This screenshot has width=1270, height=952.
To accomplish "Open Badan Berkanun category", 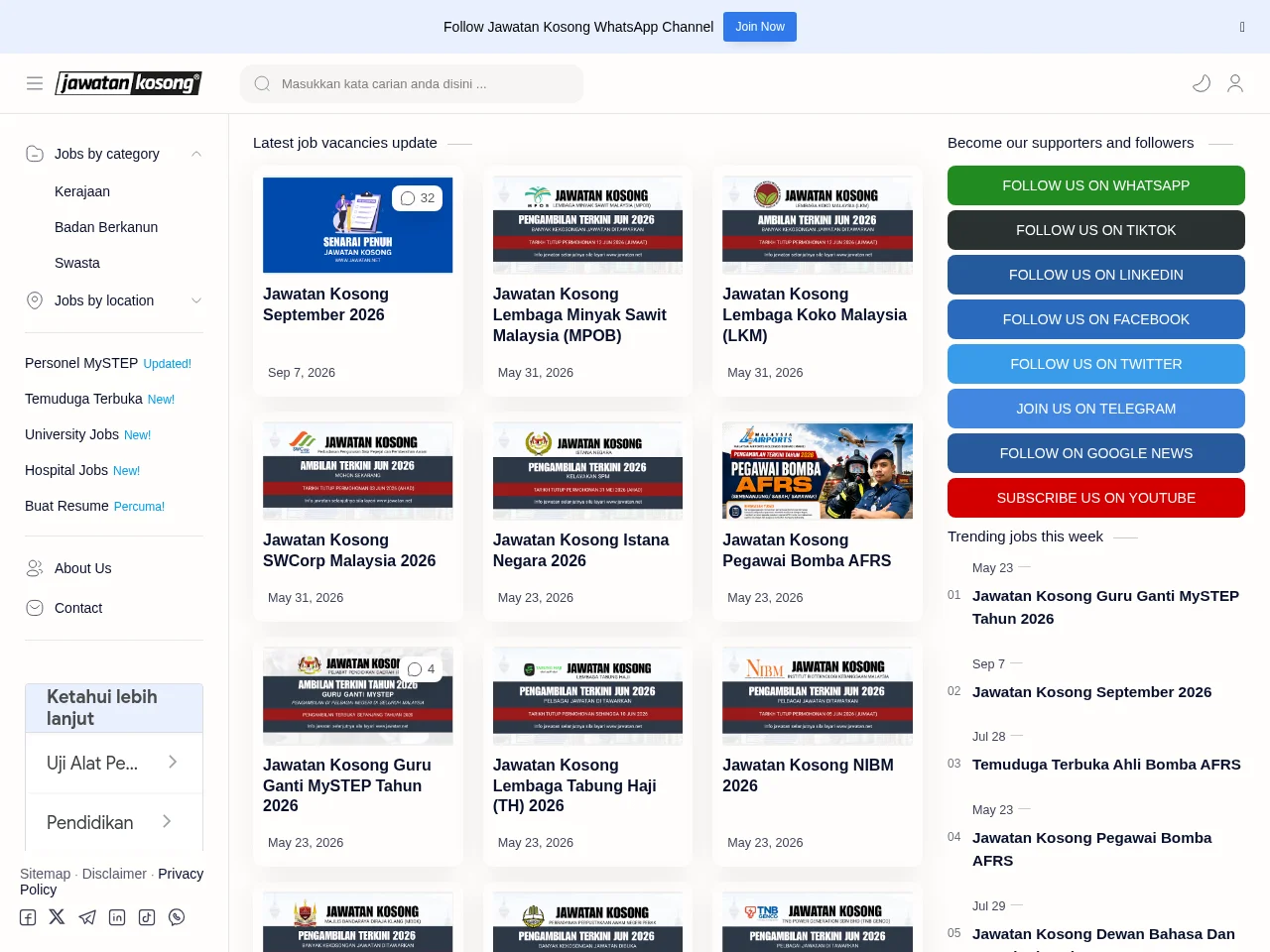I will click(106, 227).
